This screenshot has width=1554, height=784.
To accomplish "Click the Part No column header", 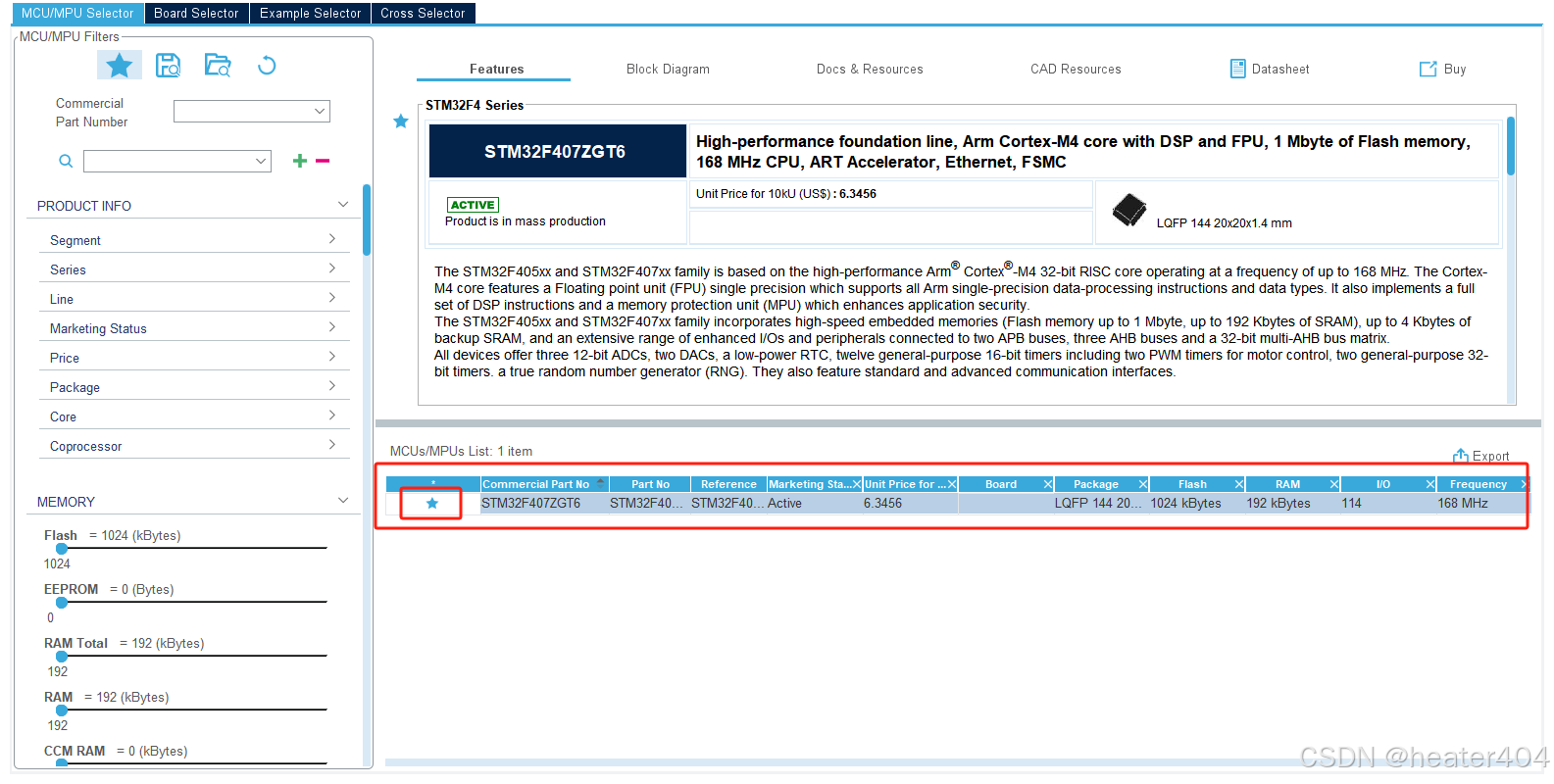I will [650, 484].
